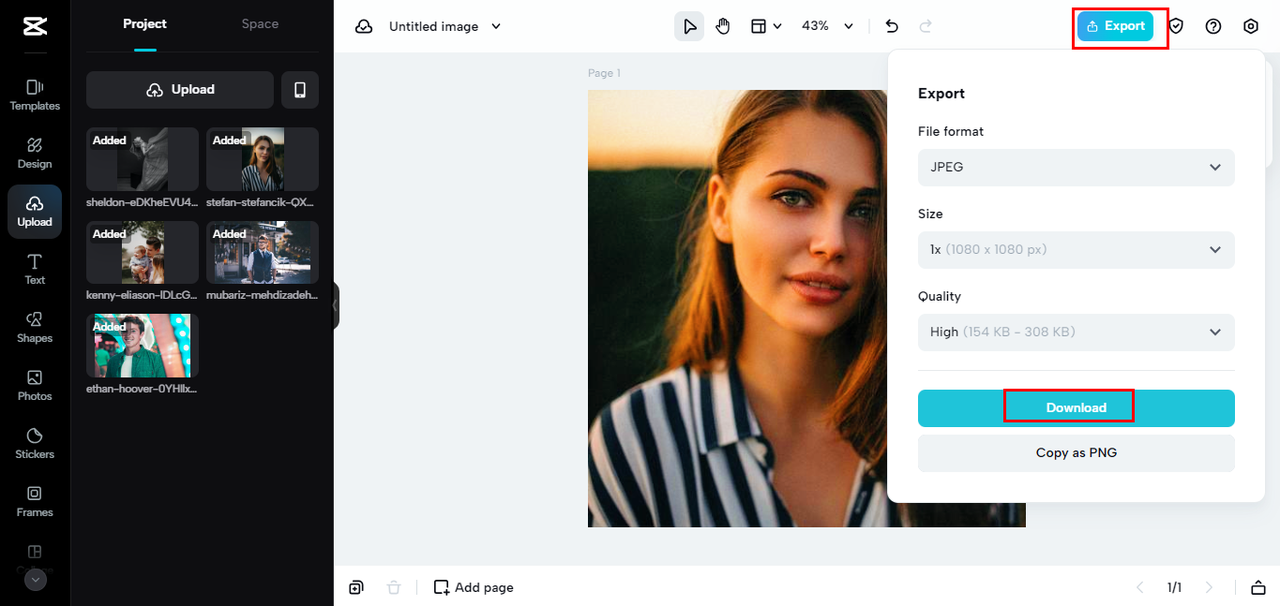Click the cloud save icon
1280x606 pixels.
(364, 26)
